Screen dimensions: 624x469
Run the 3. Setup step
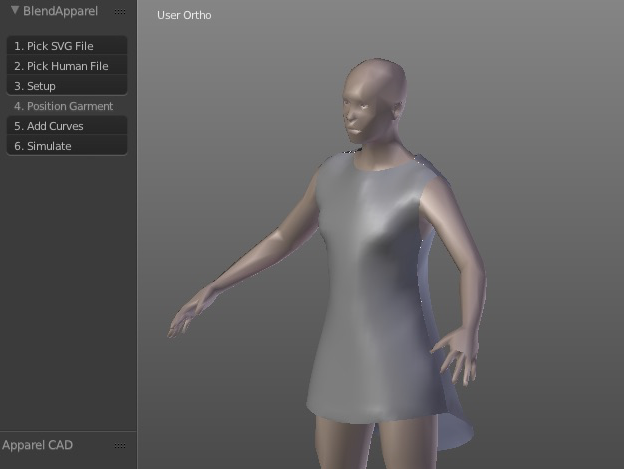click(x=67, y=86)
